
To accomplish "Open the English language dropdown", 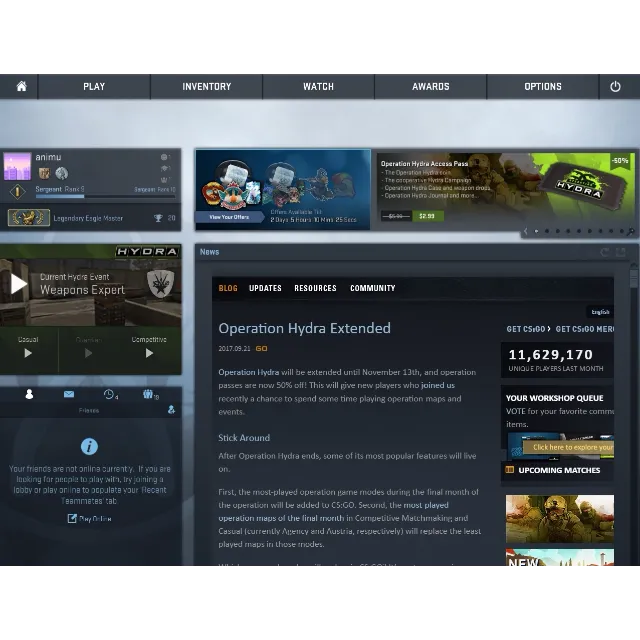I will 600,312.
